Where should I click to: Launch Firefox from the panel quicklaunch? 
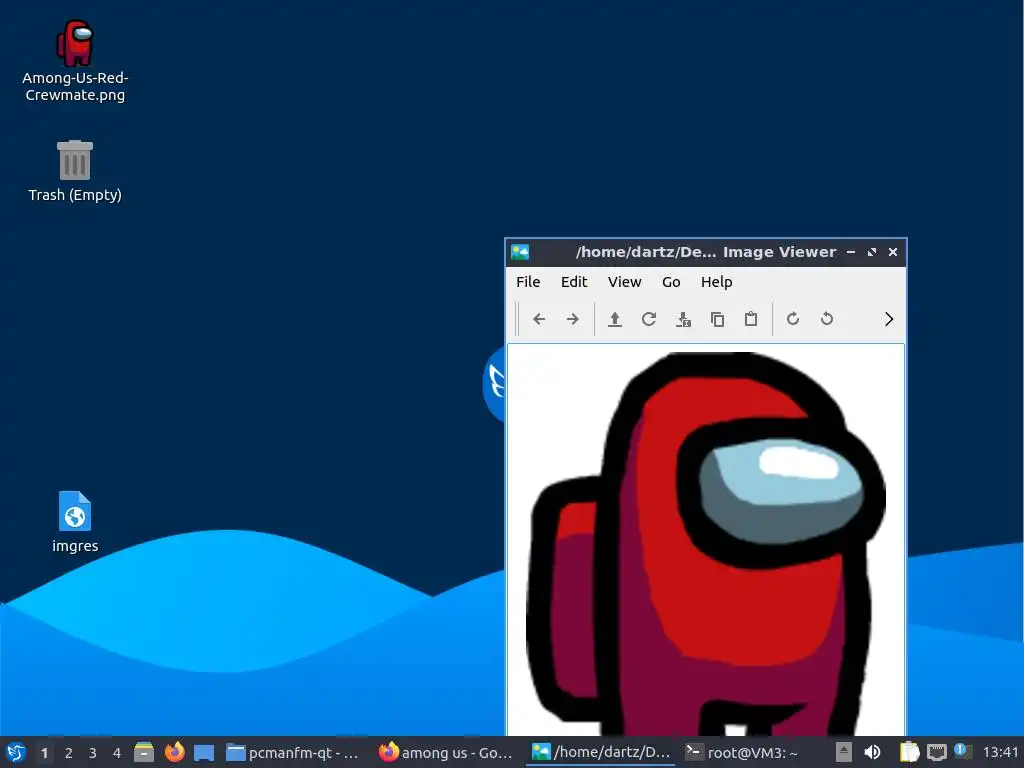[174, 752]
